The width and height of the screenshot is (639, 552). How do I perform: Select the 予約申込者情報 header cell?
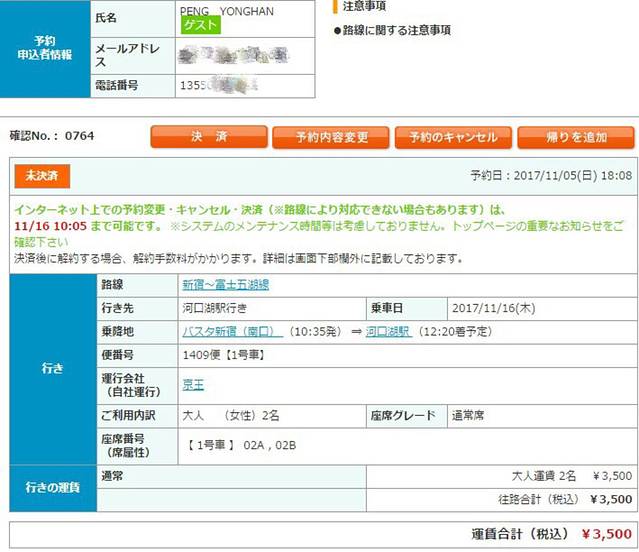41,47
